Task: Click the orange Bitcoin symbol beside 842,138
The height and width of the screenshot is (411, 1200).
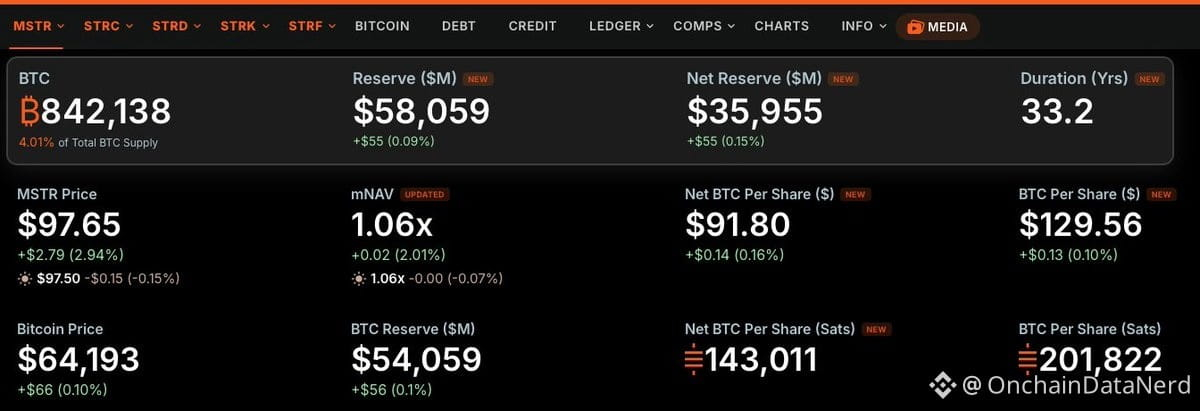Action: click(29, 111)
